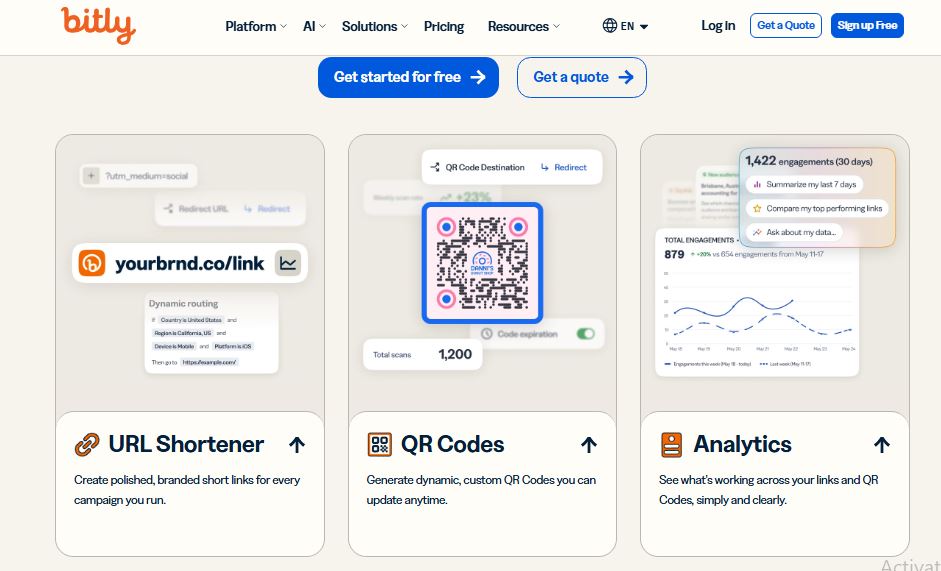
Task: Click the orange bitly icon beside yourbrnd.co/link
Action: (x=92, y=263)
